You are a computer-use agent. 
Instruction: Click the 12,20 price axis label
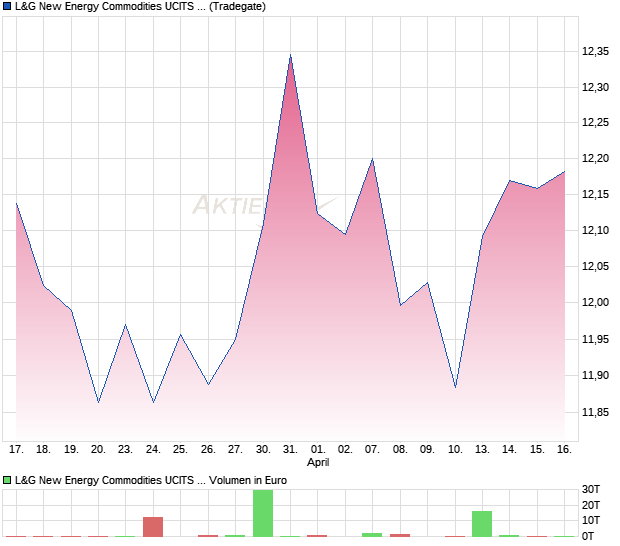[x=595, y=158]
